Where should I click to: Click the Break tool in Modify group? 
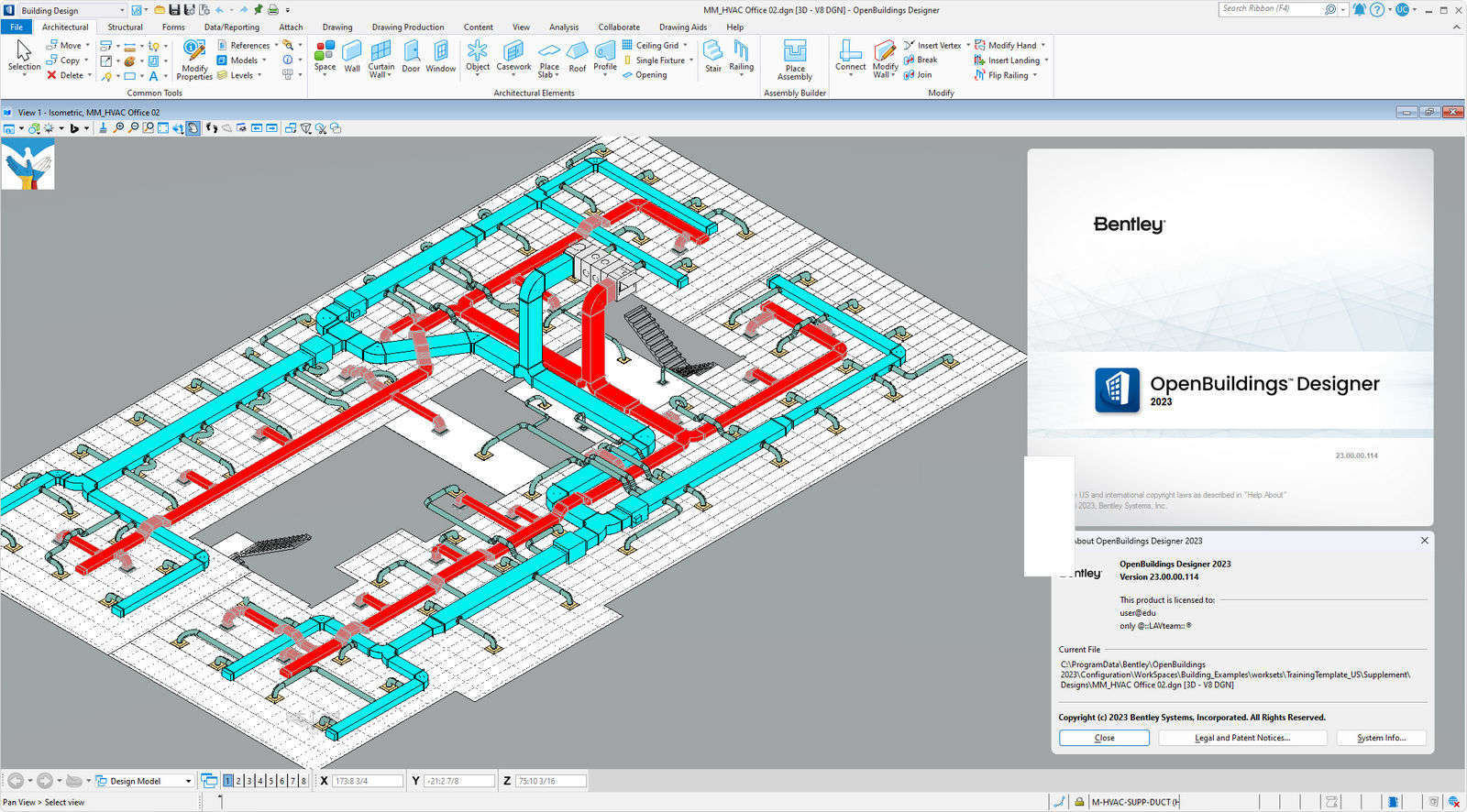[921, 60]
